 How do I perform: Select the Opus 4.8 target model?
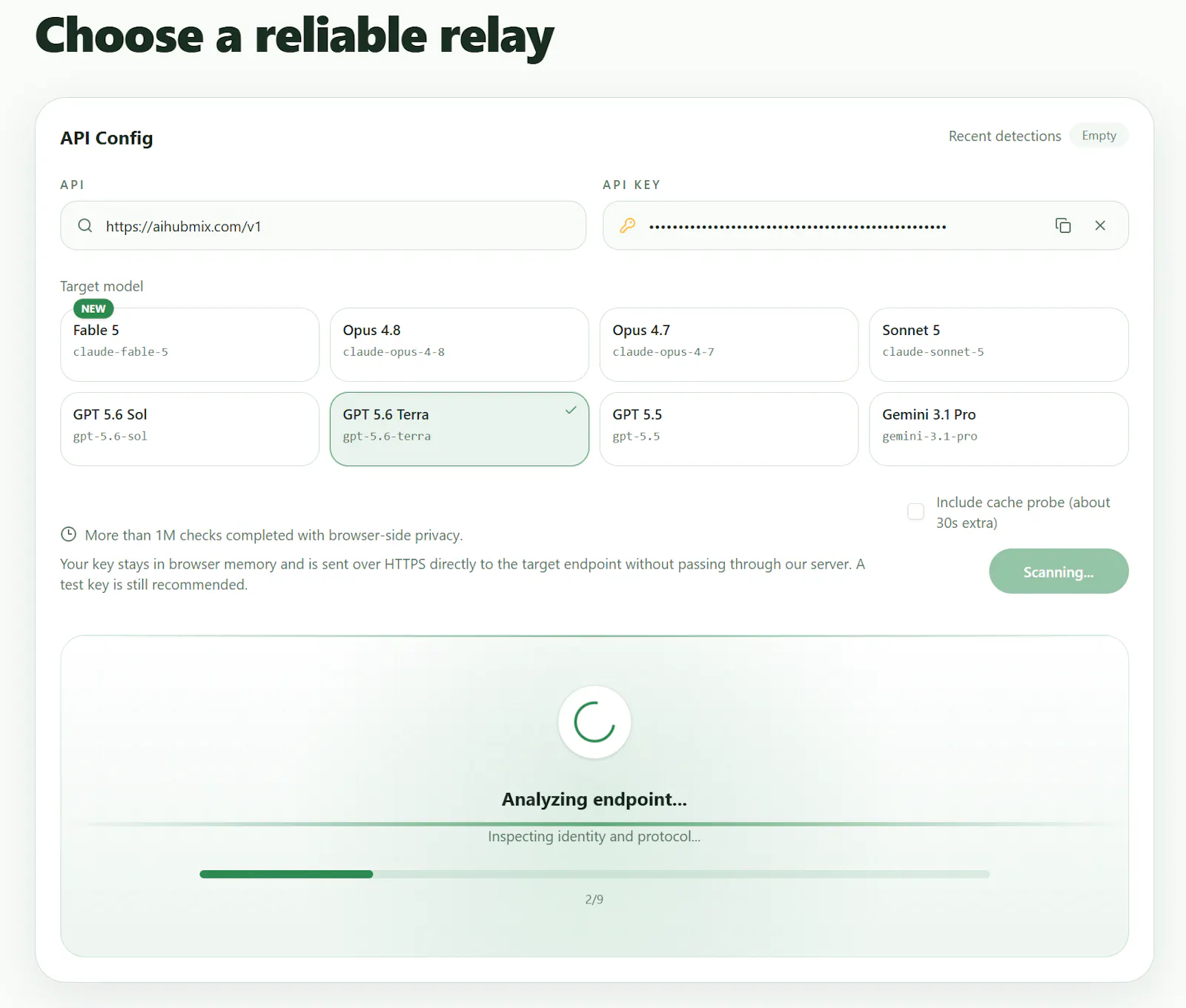pos(460,345)
